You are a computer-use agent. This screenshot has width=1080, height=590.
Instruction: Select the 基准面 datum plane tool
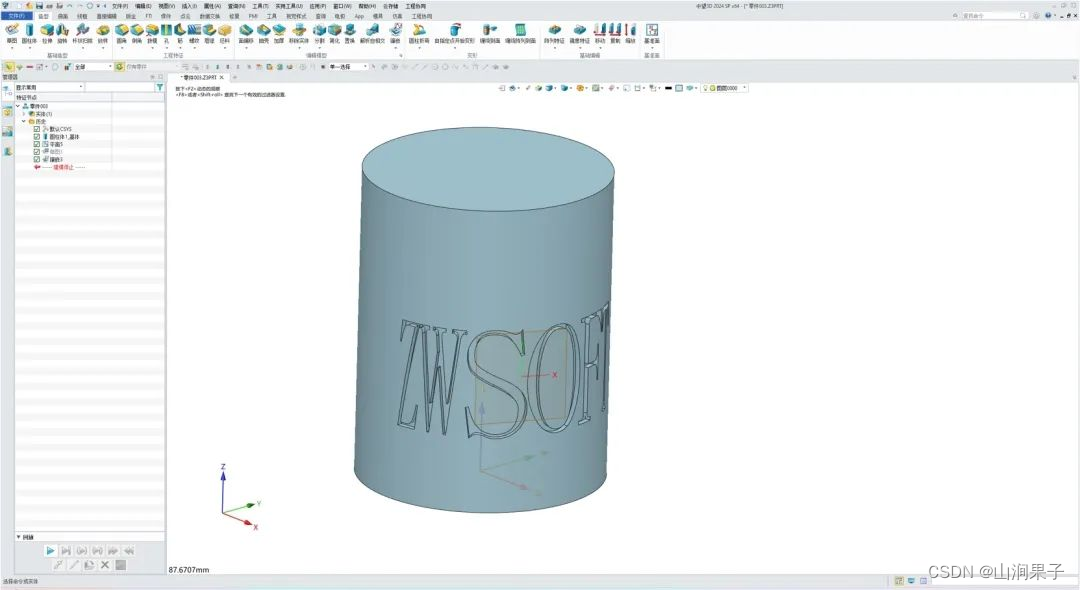point(652,32)
